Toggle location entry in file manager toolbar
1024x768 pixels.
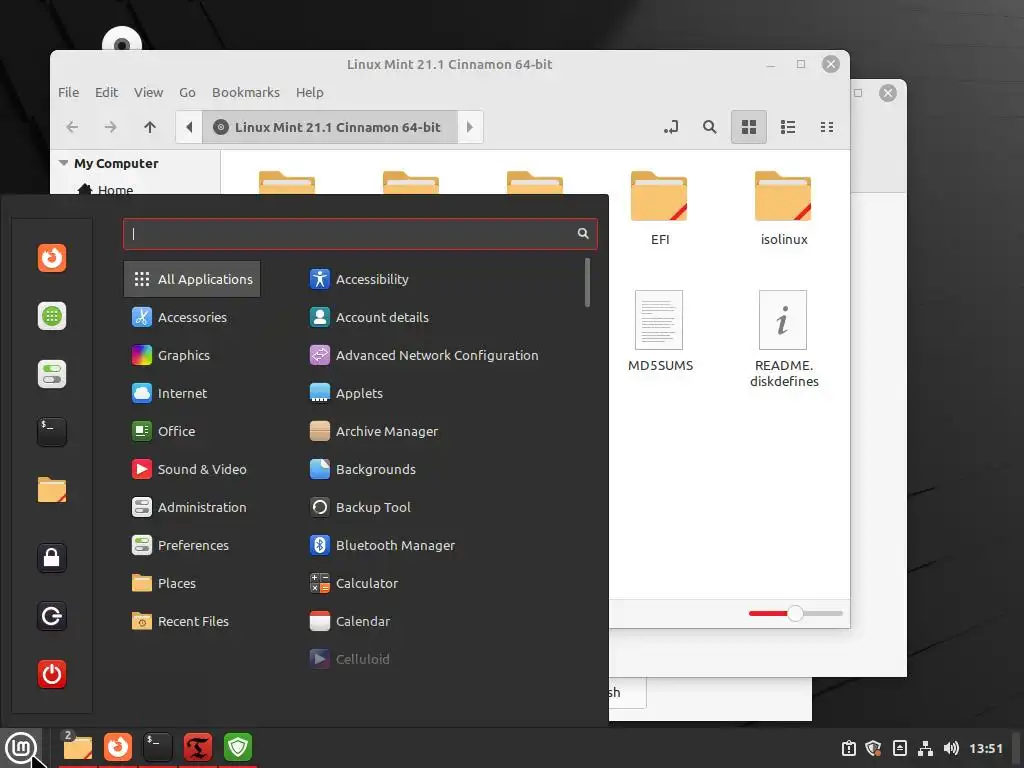[671, 127]
